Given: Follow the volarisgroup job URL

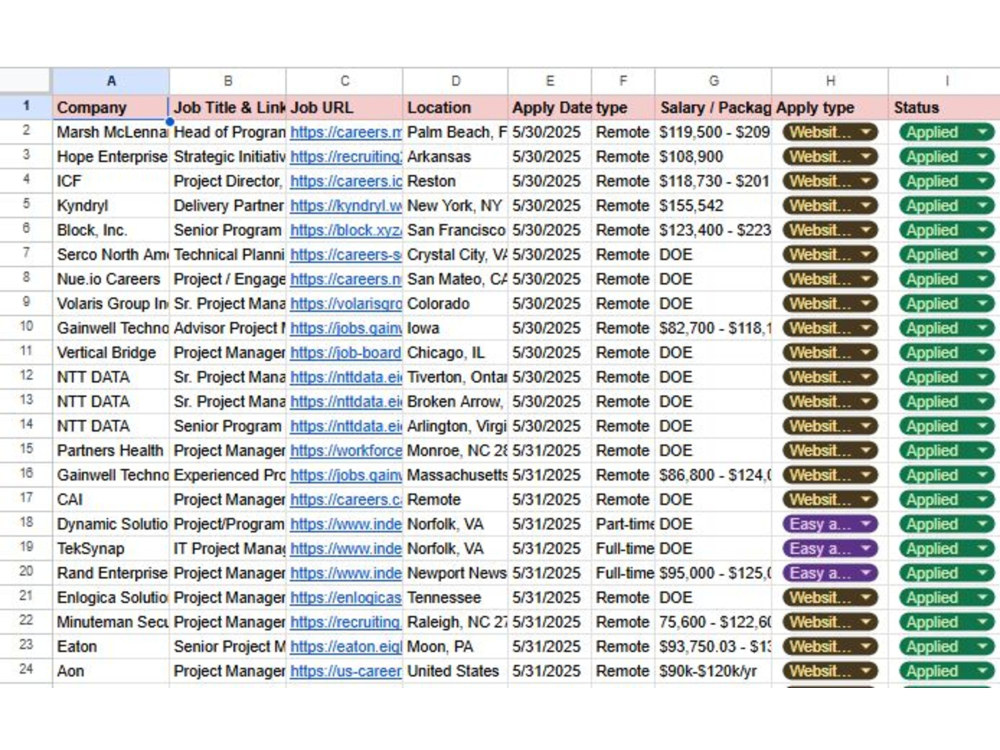Looking at the screenshot, I should tap(346, 304).
